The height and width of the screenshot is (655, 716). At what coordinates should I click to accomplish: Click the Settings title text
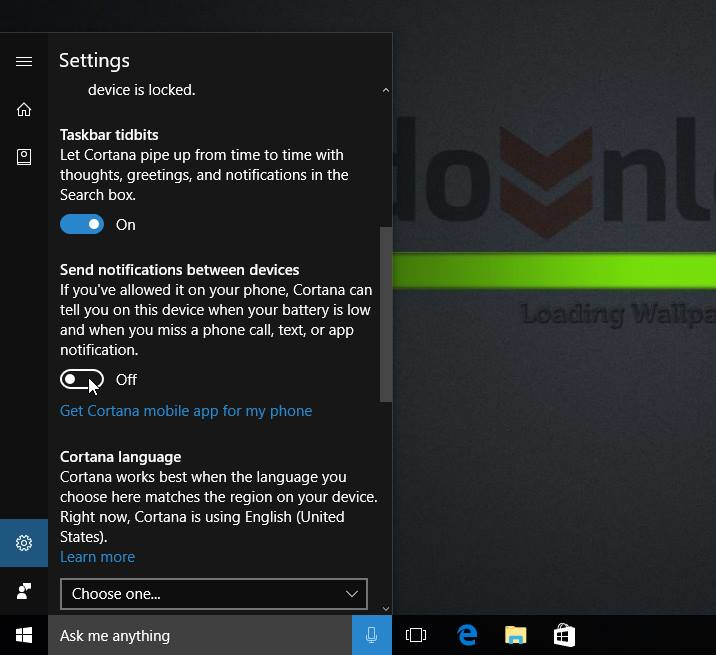(94, 61)
